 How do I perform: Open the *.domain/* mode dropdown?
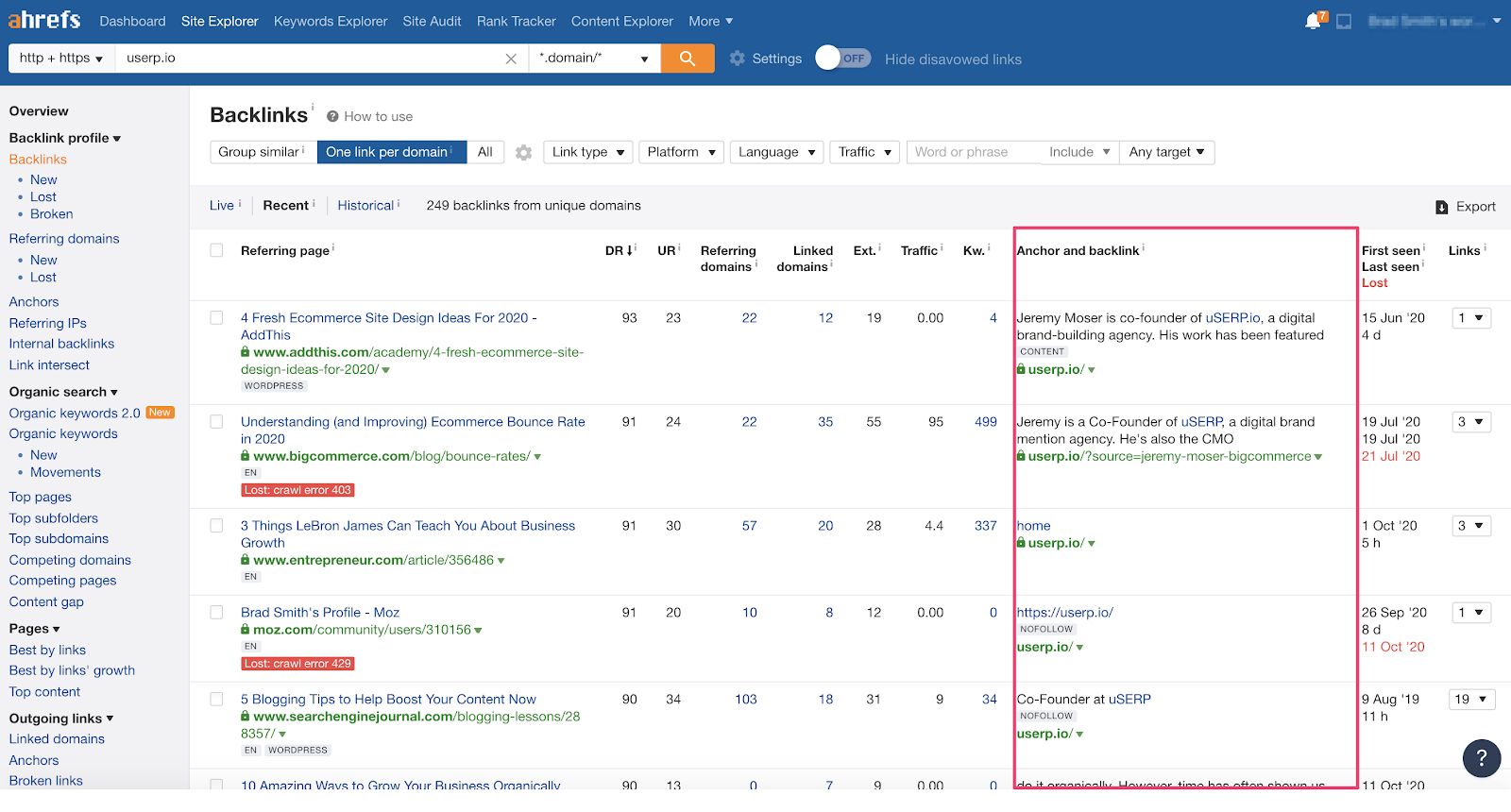coord(594,58)
